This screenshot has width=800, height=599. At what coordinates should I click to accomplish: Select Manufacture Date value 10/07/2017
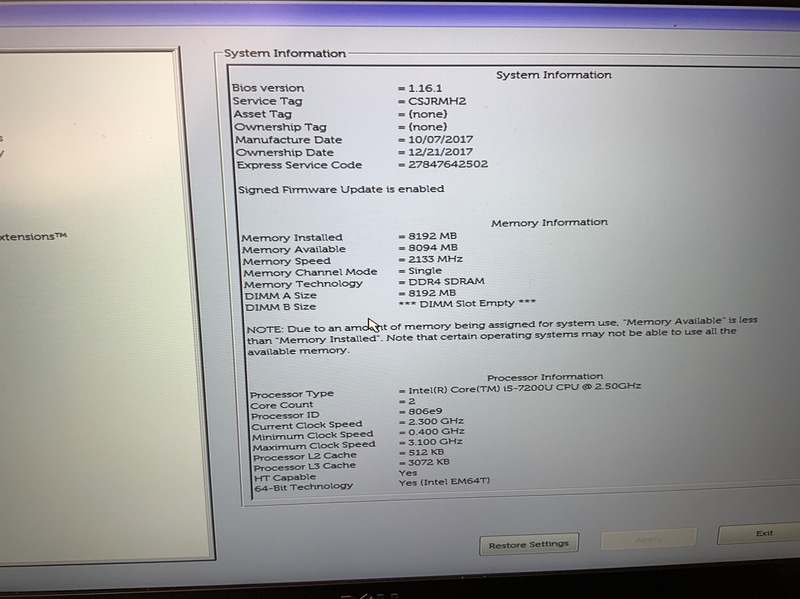pos(440,139)
